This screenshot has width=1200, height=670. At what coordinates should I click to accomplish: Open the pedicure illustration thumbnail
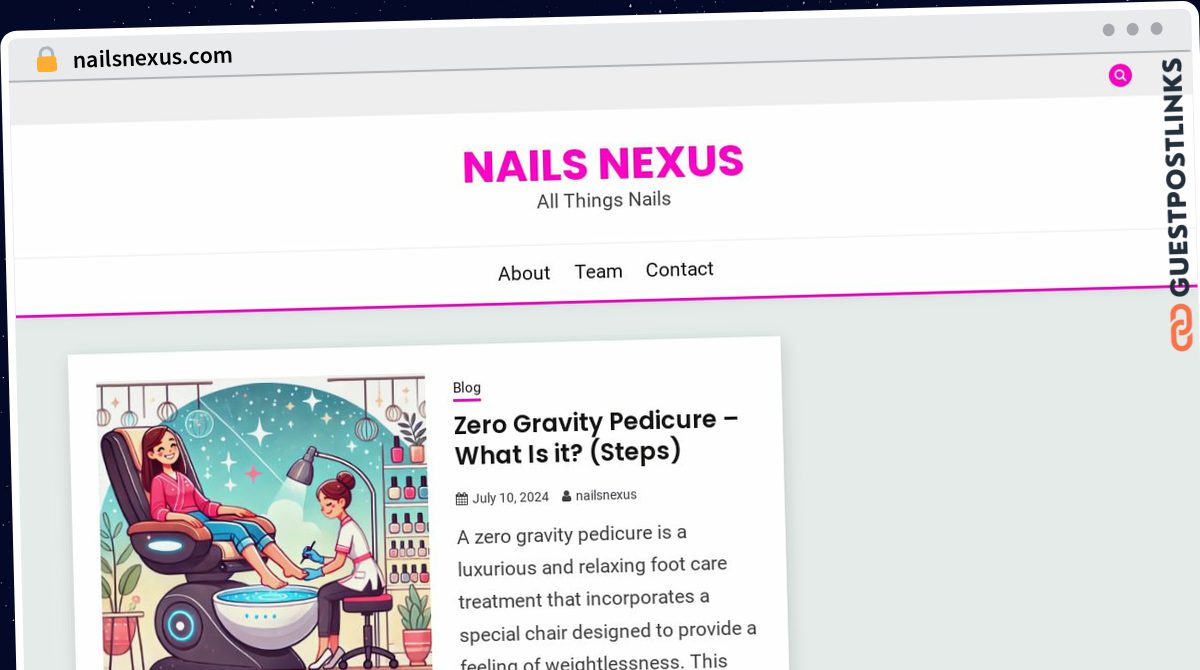(263, 524)
